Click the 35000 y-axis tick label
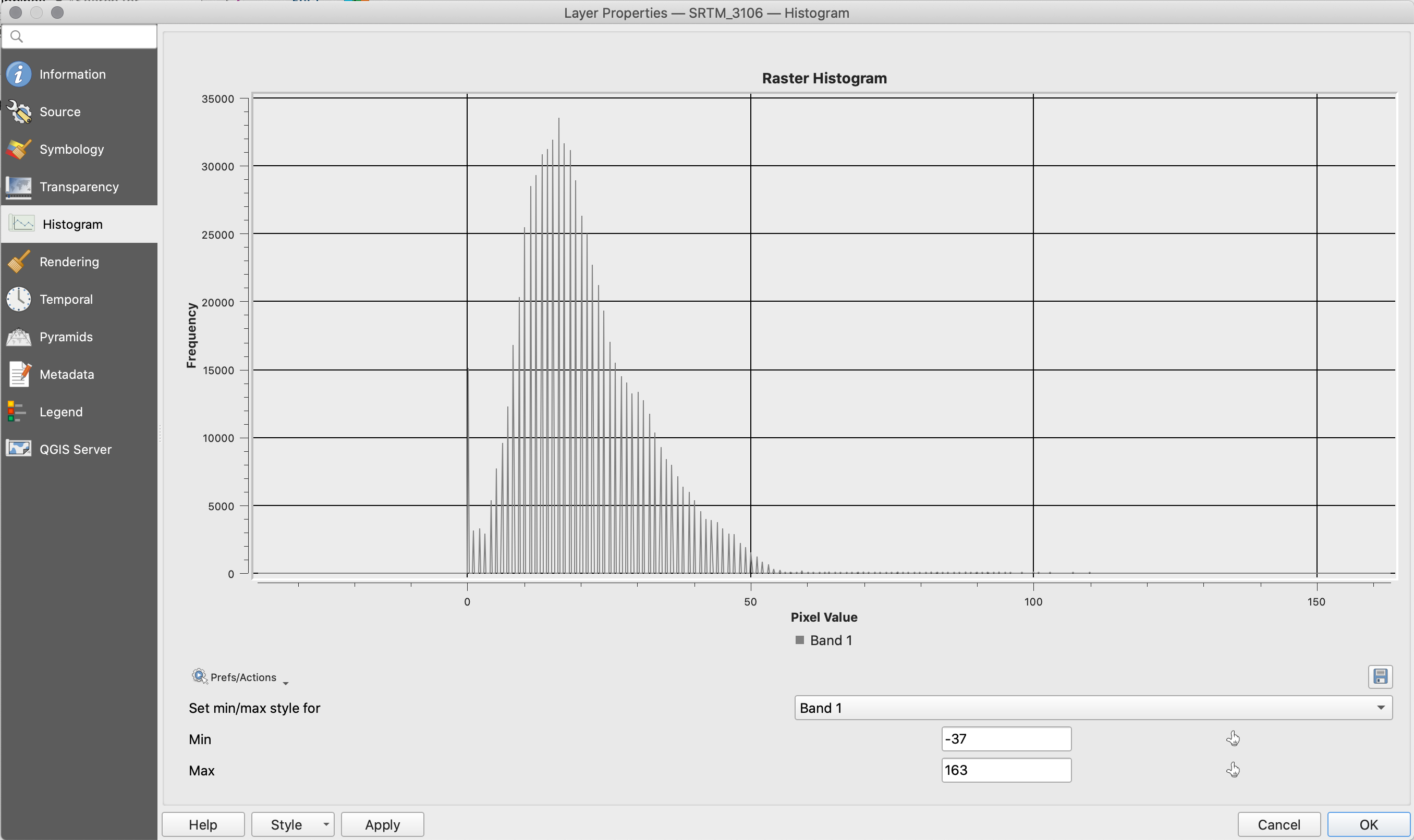The width and height of the screenshot is (1414, 840). click(x=217, y=98)
